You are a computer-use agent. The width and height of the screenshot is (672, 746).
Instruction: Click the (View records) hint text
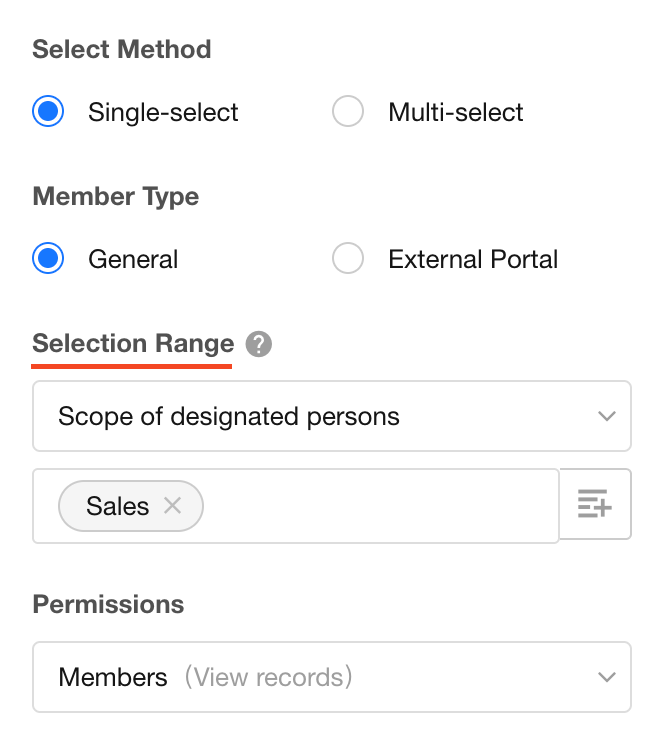click(268, 677)
